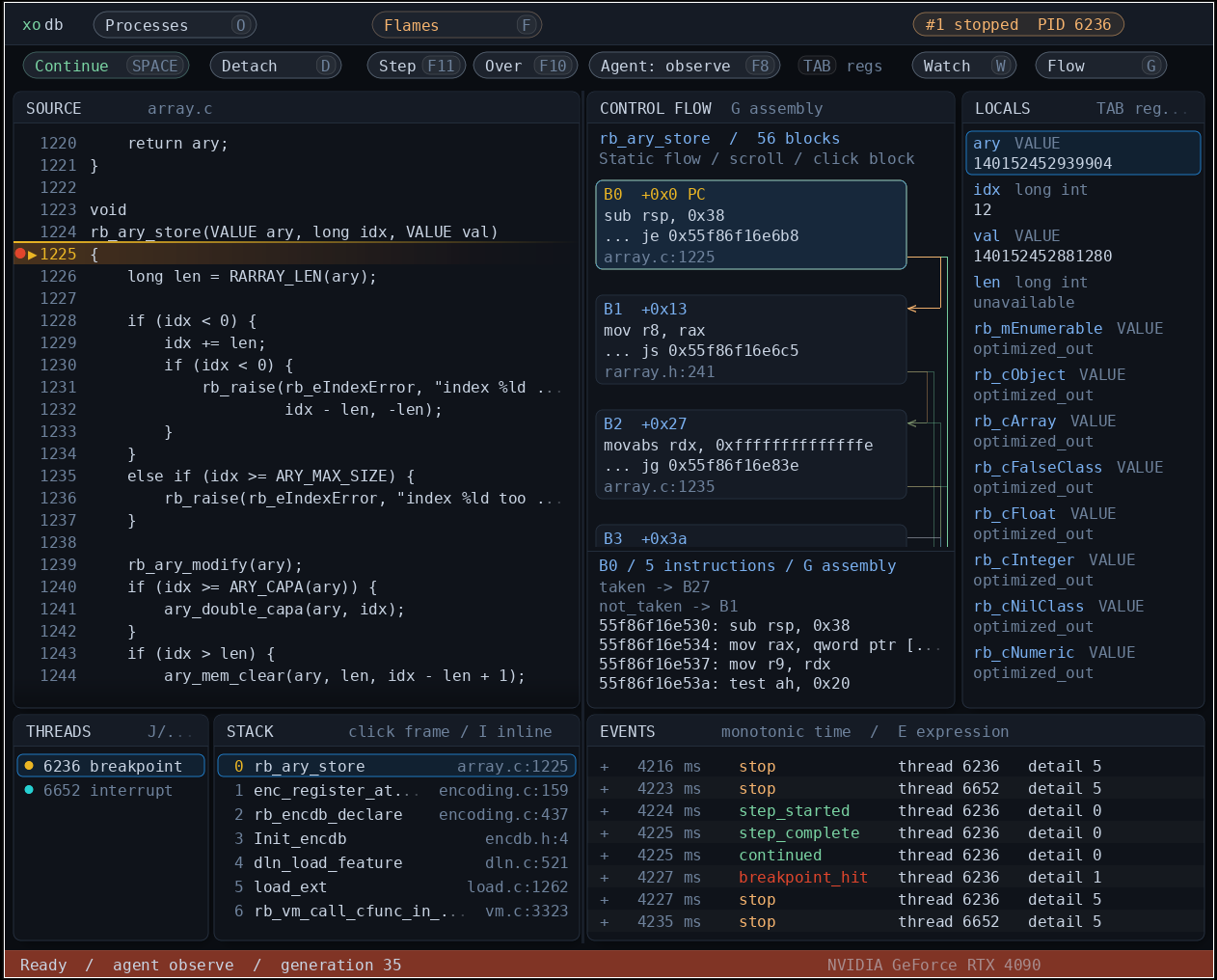Select stack frame dln_load_feature

tap(396, 862)
